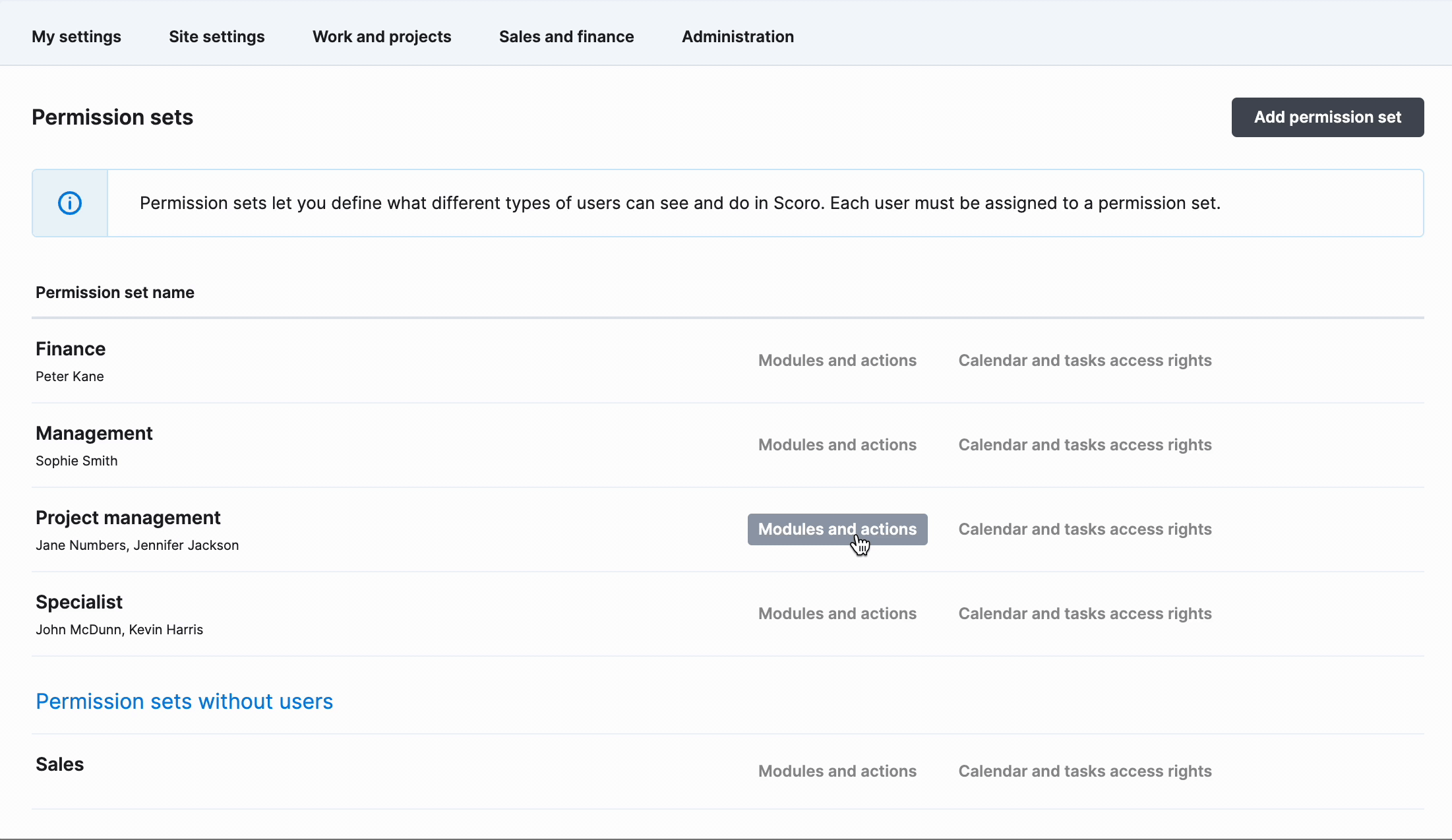The height and width of the screenshot is (840, 1452).
Task: Click the blue info icon
Action: tap(70, 203)
